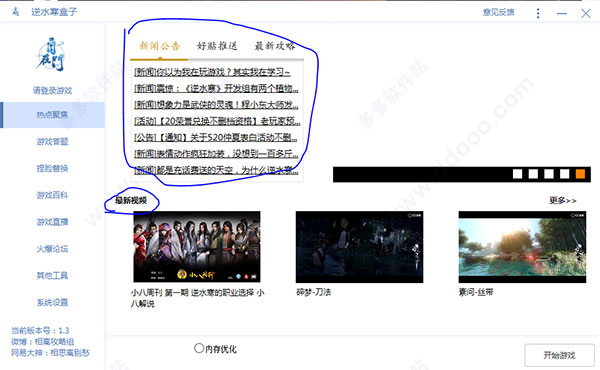This screenshot has height=370, width=600.
Task: Open news '你以为我在玩游戏？其实我在学习'
Action: pyautogui.click(x=212, y=72)
